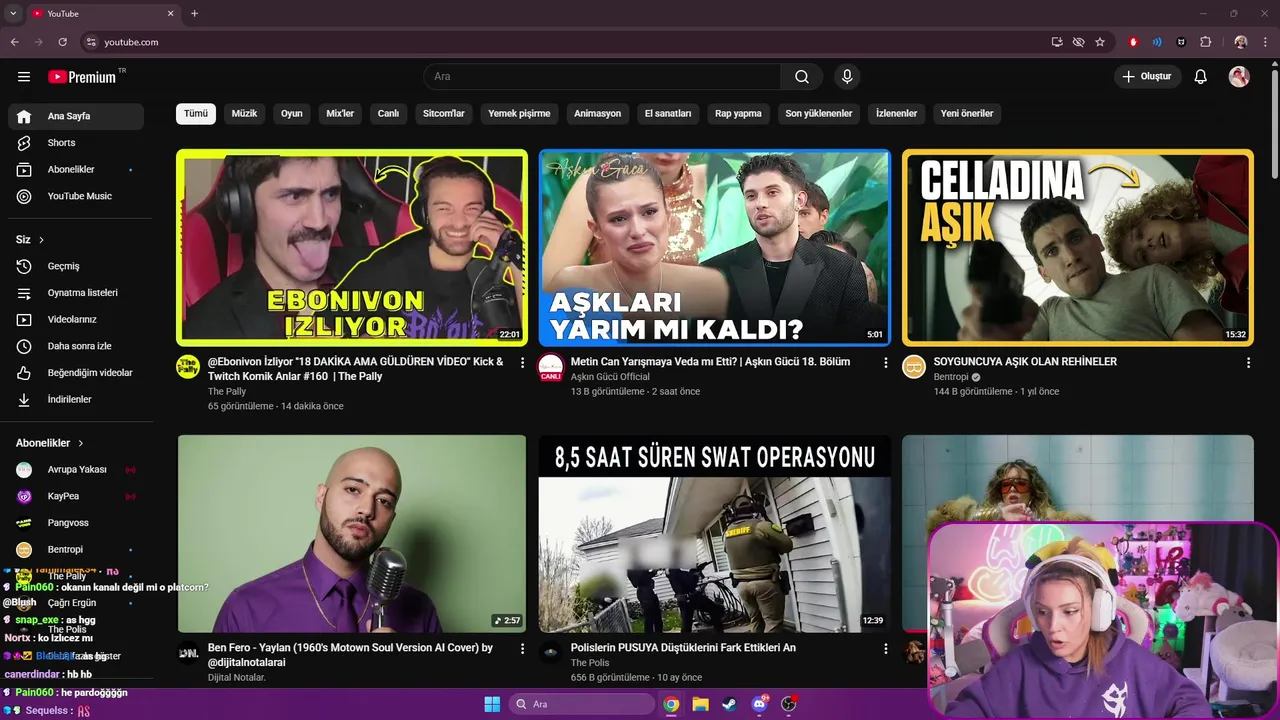This screenshot has height=720, width=1280.
Task: Click Bentropi channel avatar under video
Action: pos(914,366)
